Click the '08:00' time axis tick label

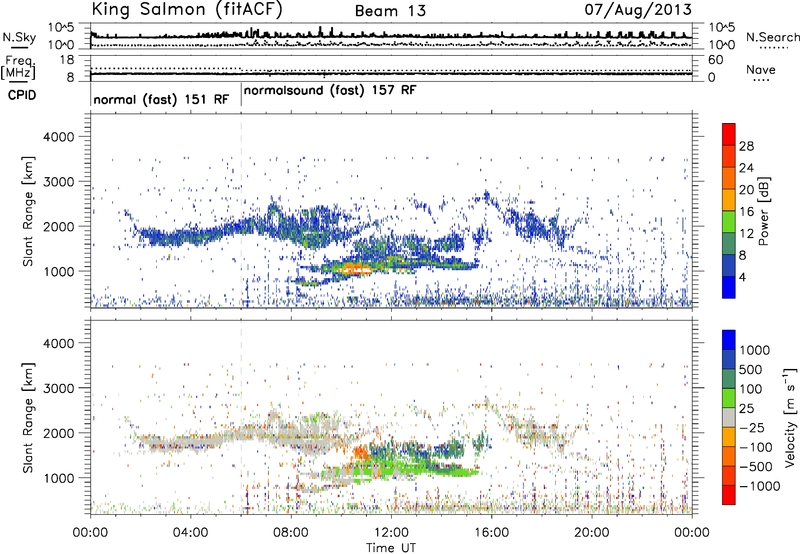(x=291, y=533)
